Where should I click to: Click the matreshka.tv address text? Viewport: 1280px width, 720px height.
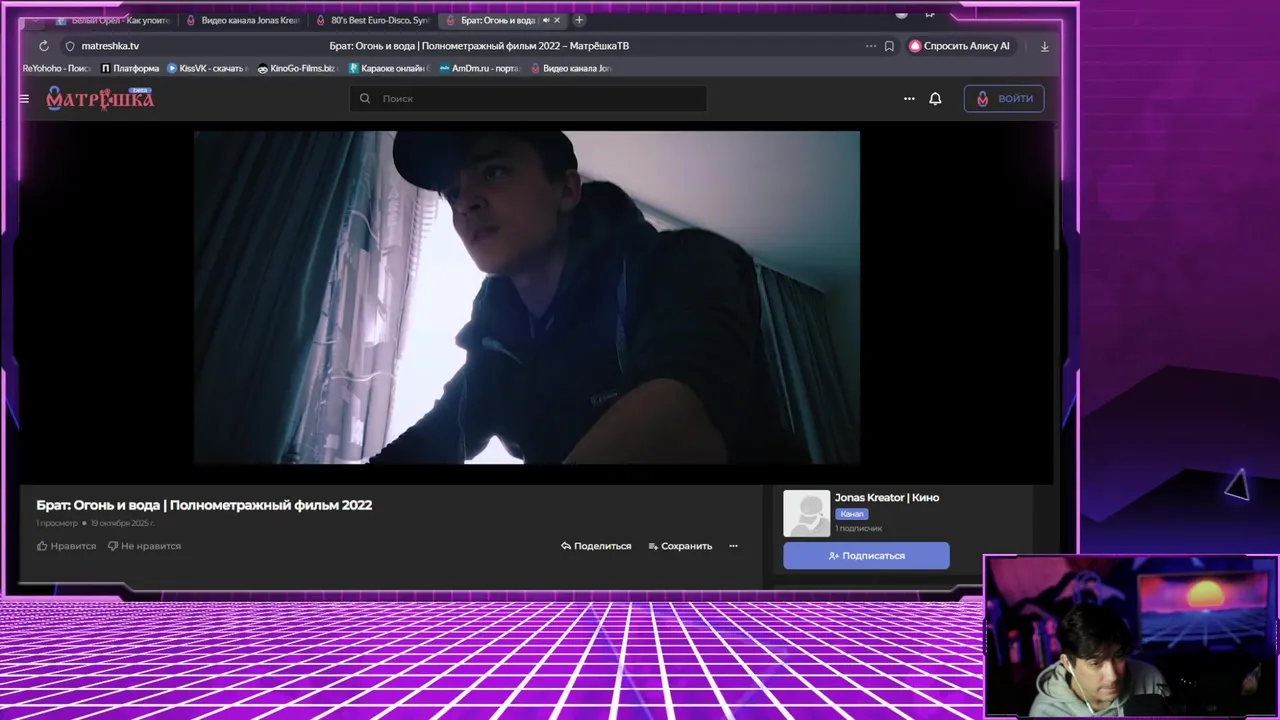(110, 46)
